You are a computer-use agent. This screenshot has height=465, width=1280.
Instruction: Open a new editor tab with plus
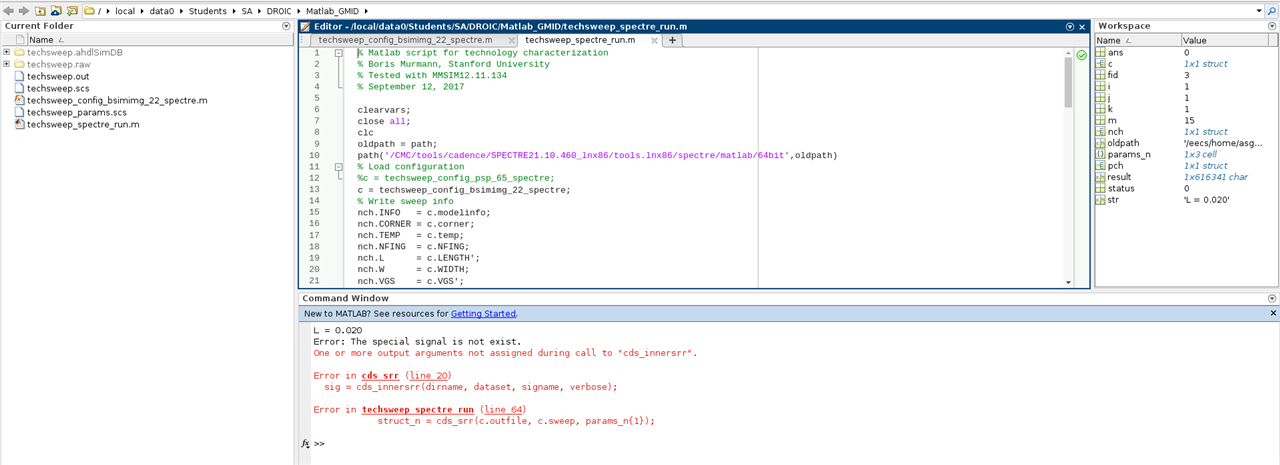[x=672, y=40]
